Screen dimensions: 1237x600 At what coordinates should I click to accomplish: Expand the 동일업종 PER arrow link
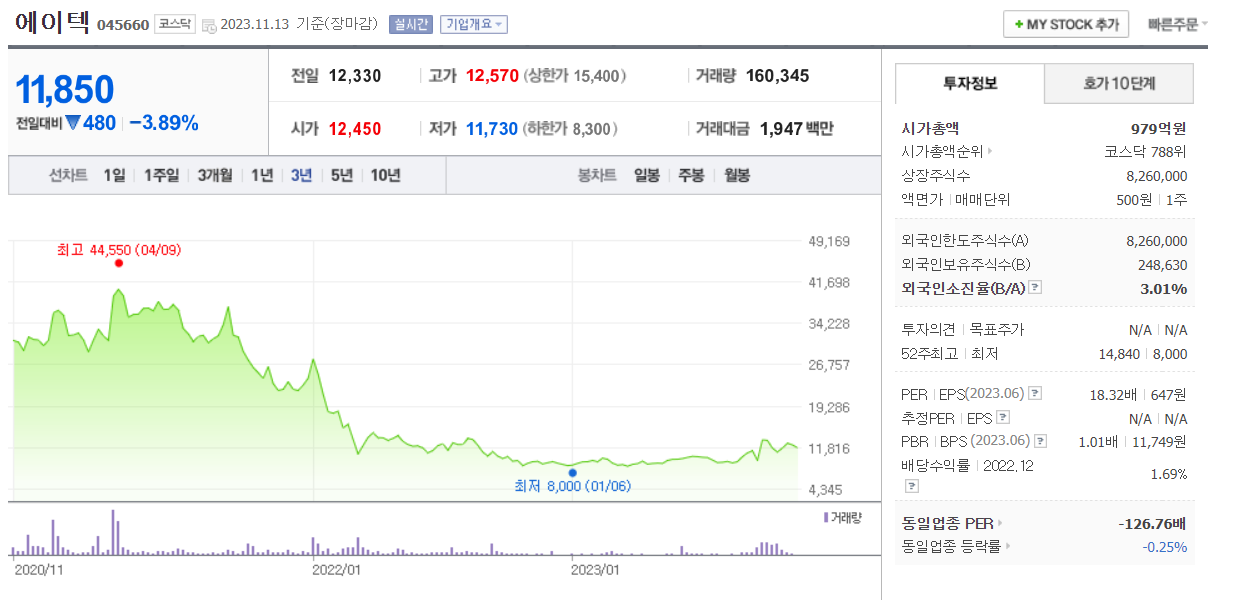coord(952,522)
